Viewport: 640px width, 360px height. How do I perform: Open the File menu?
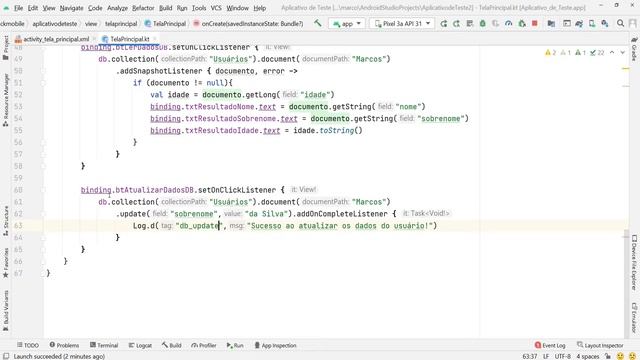[18, 8]
